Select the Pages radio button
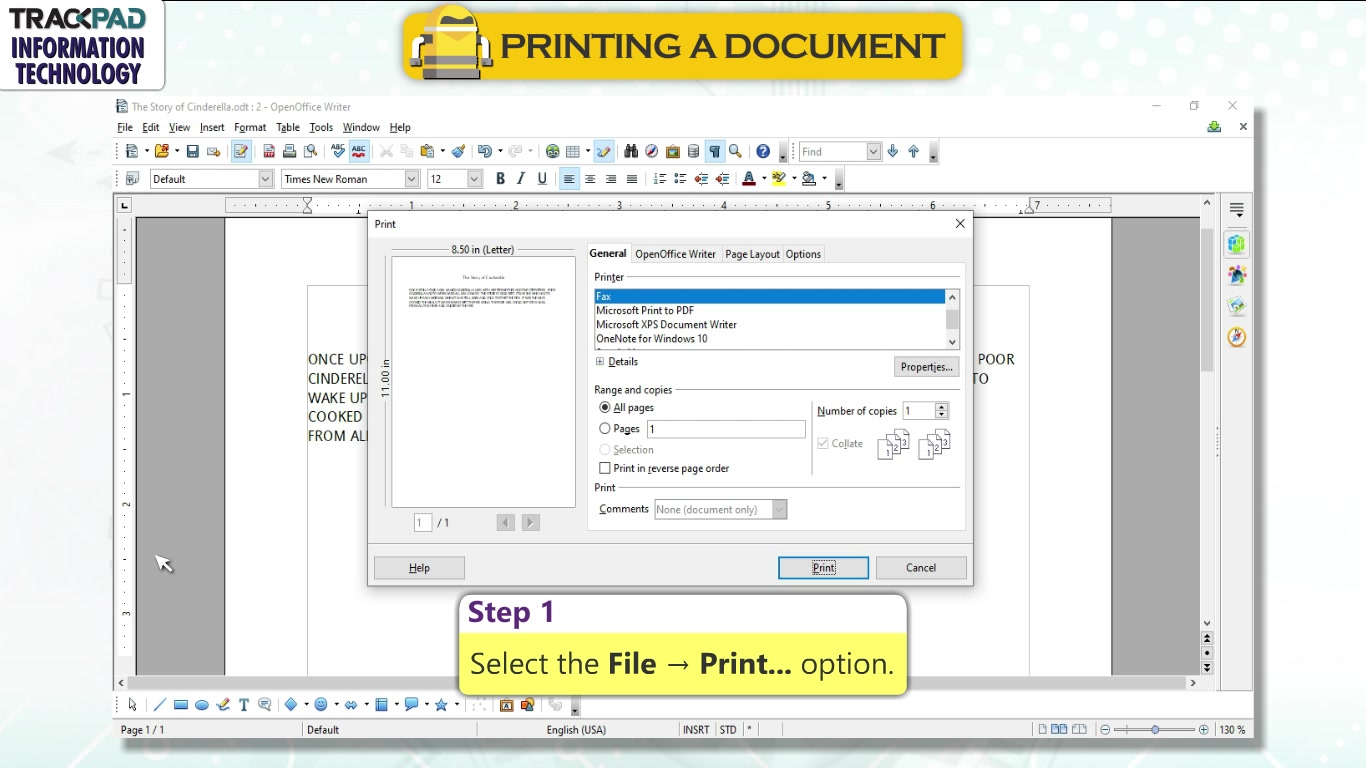 [x=605, y=429]
